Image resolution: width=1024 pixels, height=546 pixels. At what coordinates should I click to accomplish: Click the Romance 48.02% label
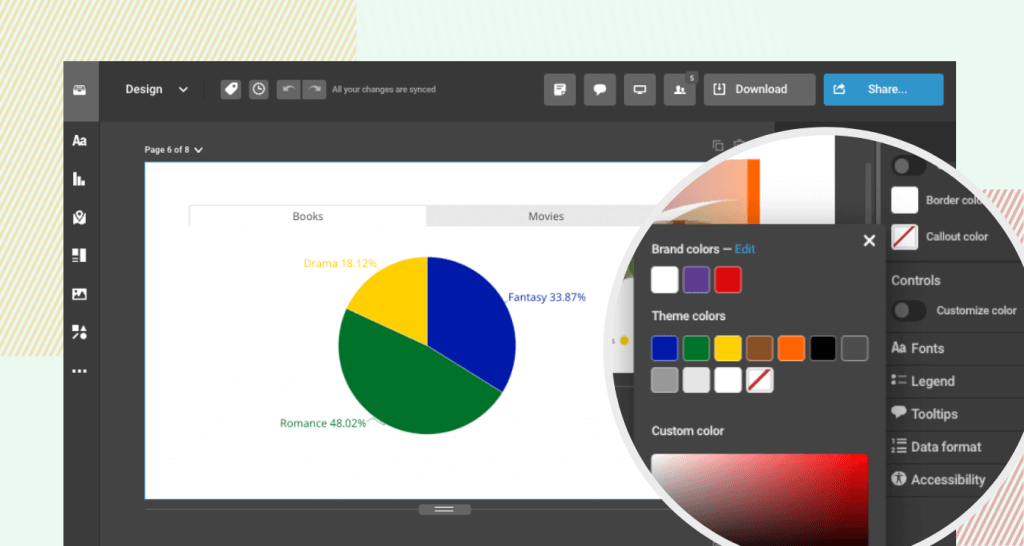(x=323, y=423)
